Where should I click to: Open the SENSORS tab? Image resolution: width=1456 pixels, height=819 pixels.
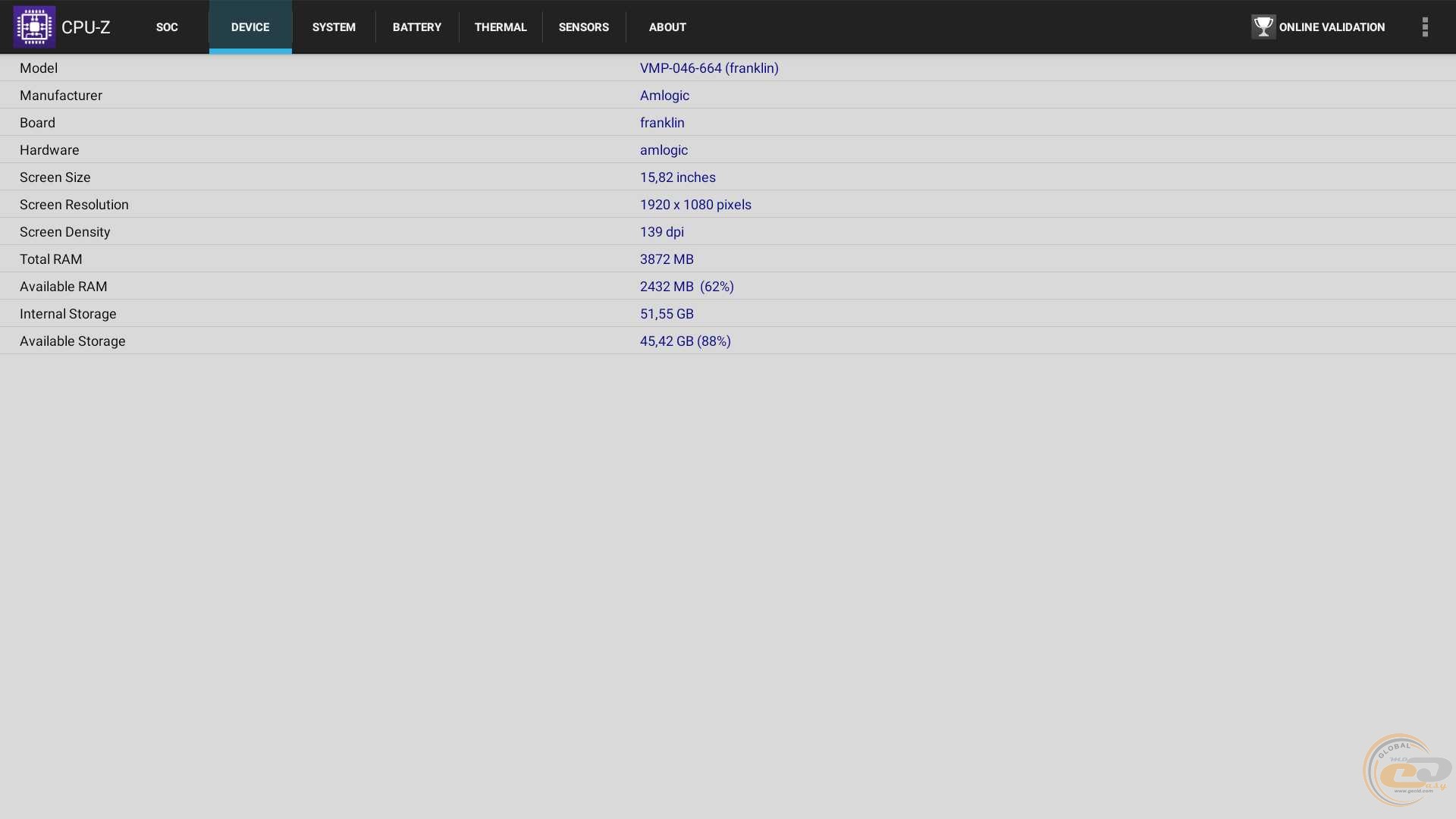[584, 27]
